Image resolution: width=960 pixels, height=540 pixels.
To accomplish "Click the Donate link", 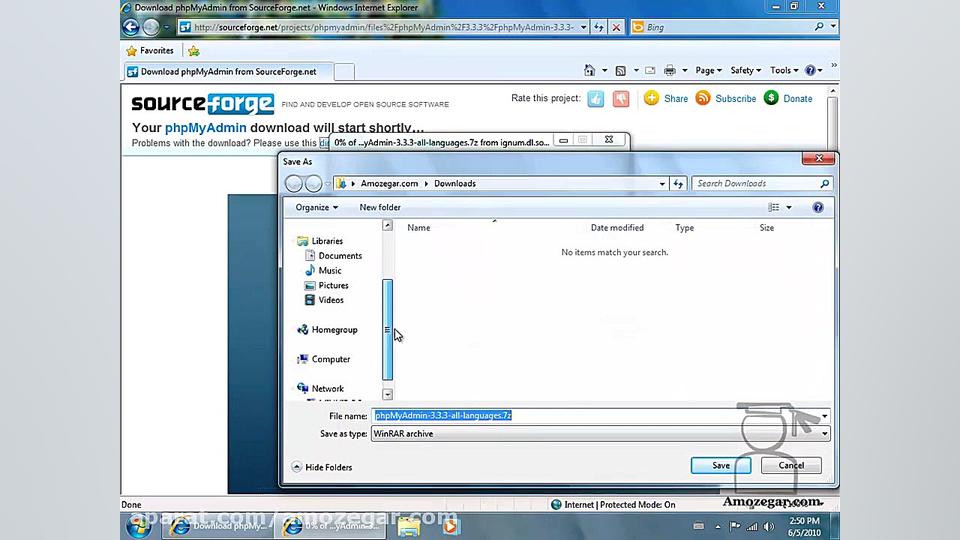I will click(798, 99).
